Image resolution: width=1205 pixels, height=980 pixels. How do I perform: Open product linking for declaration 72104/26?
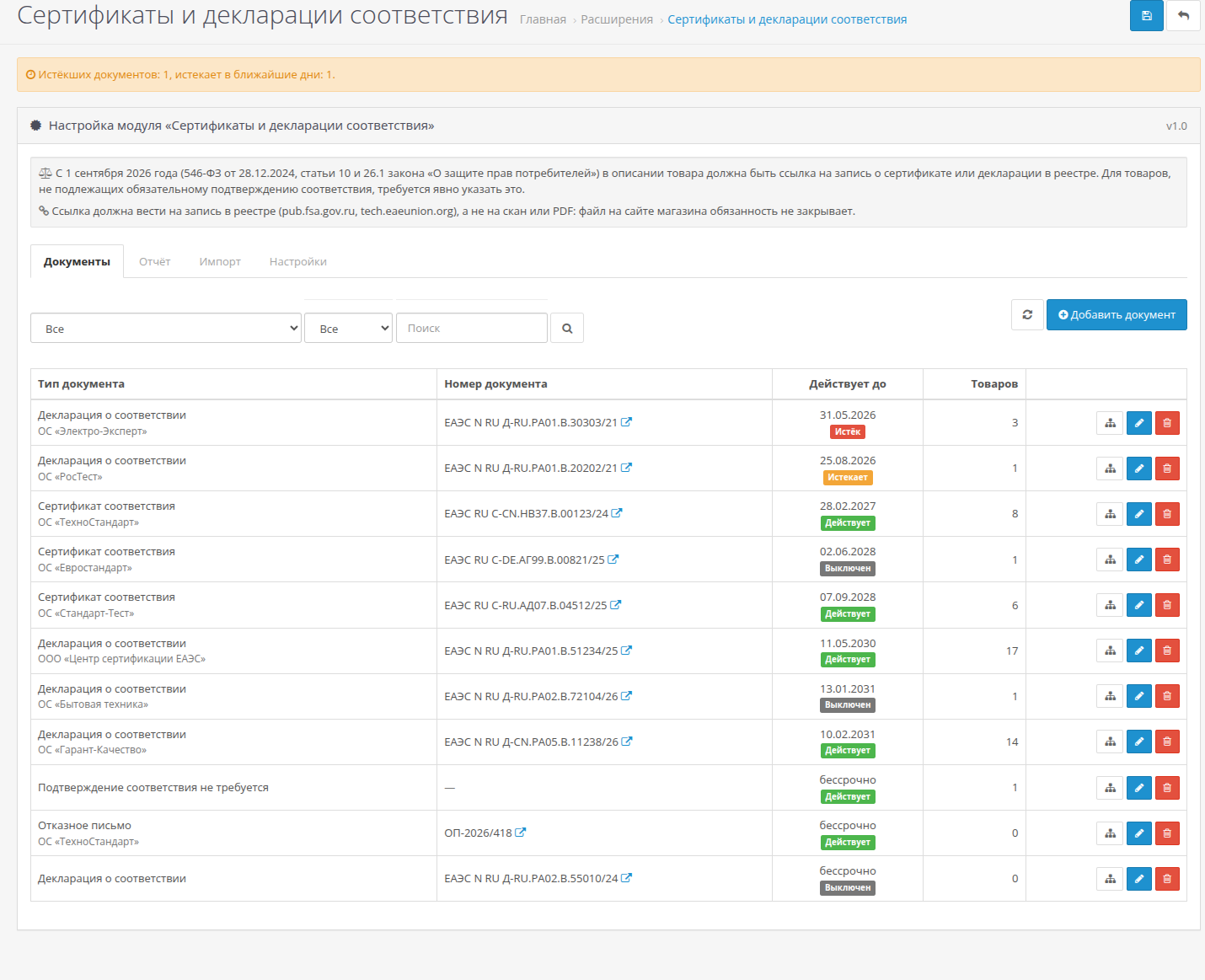click(1110, 696)
